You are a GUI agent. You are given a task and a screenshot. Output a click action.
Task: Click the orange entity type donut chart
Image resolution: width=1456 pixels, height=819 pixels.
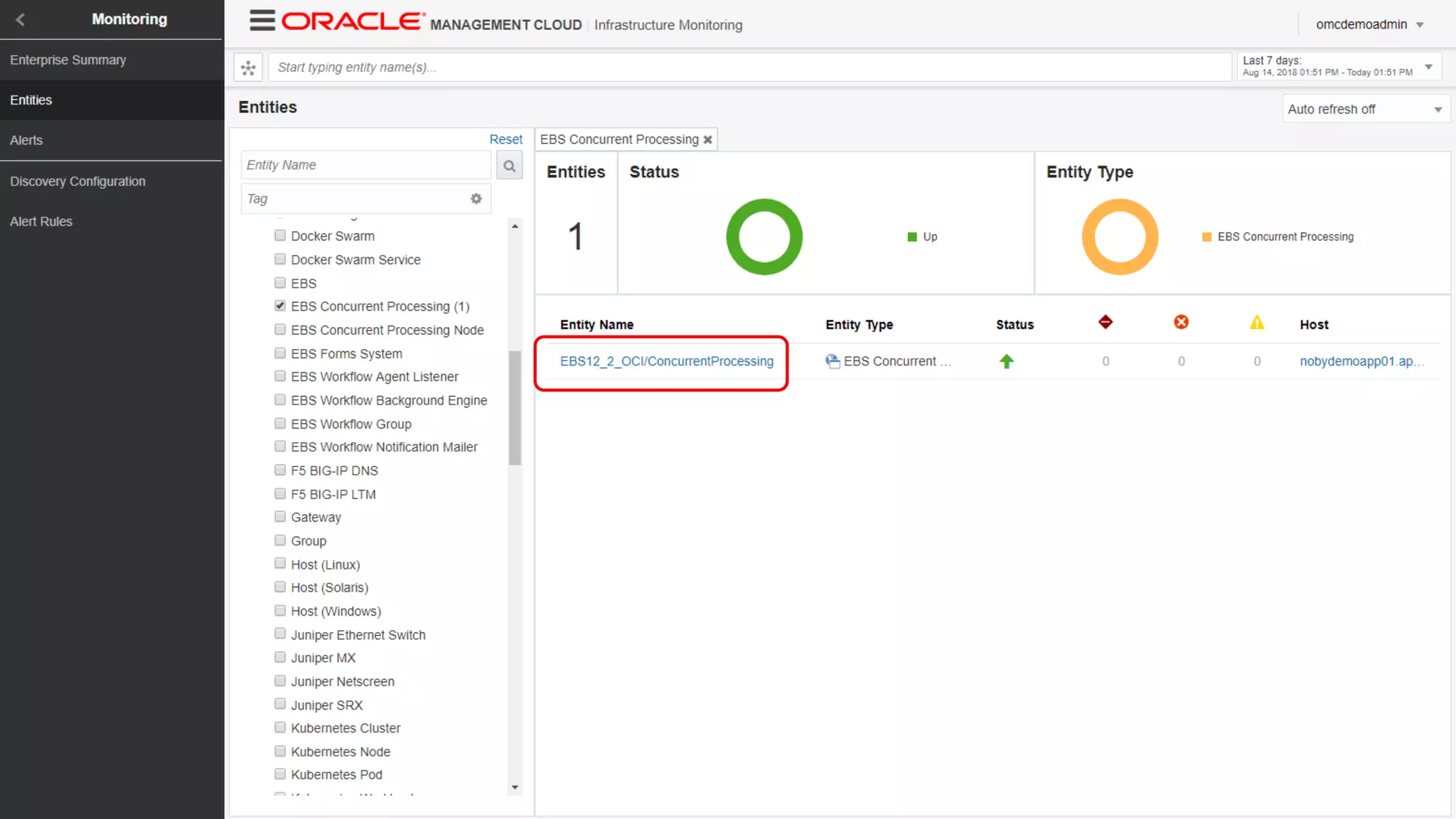pyautogui.click(x=1120, y=237)
